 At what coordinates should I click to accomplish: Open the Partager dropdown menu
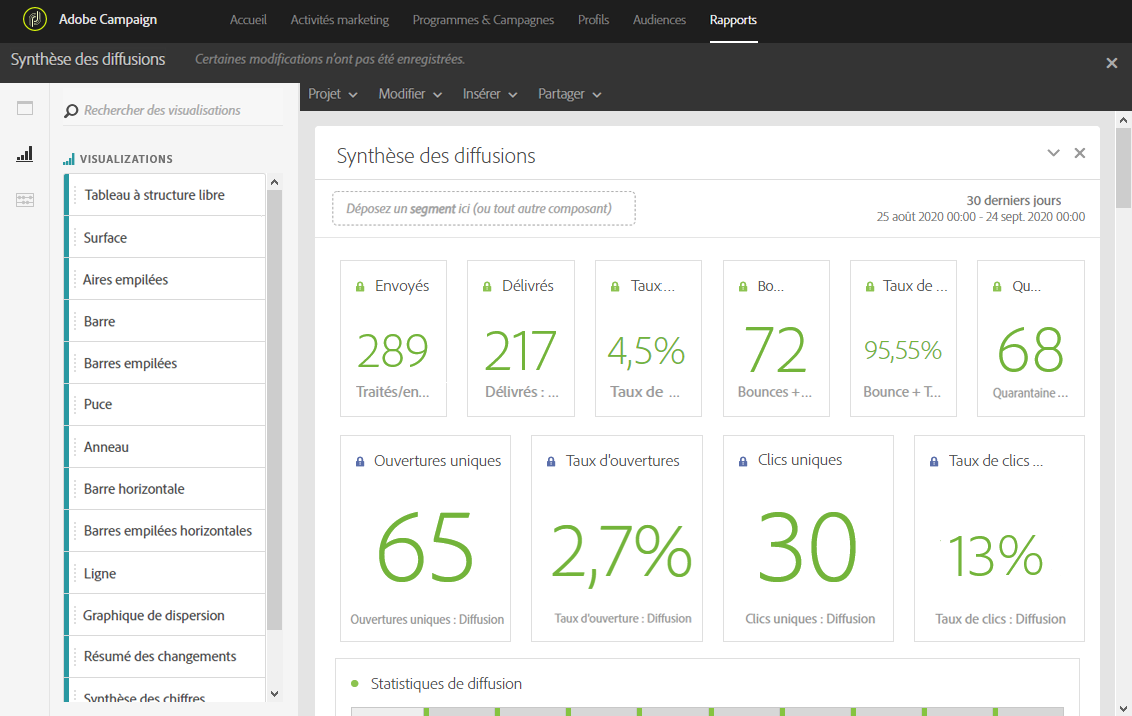coord(569,94)
